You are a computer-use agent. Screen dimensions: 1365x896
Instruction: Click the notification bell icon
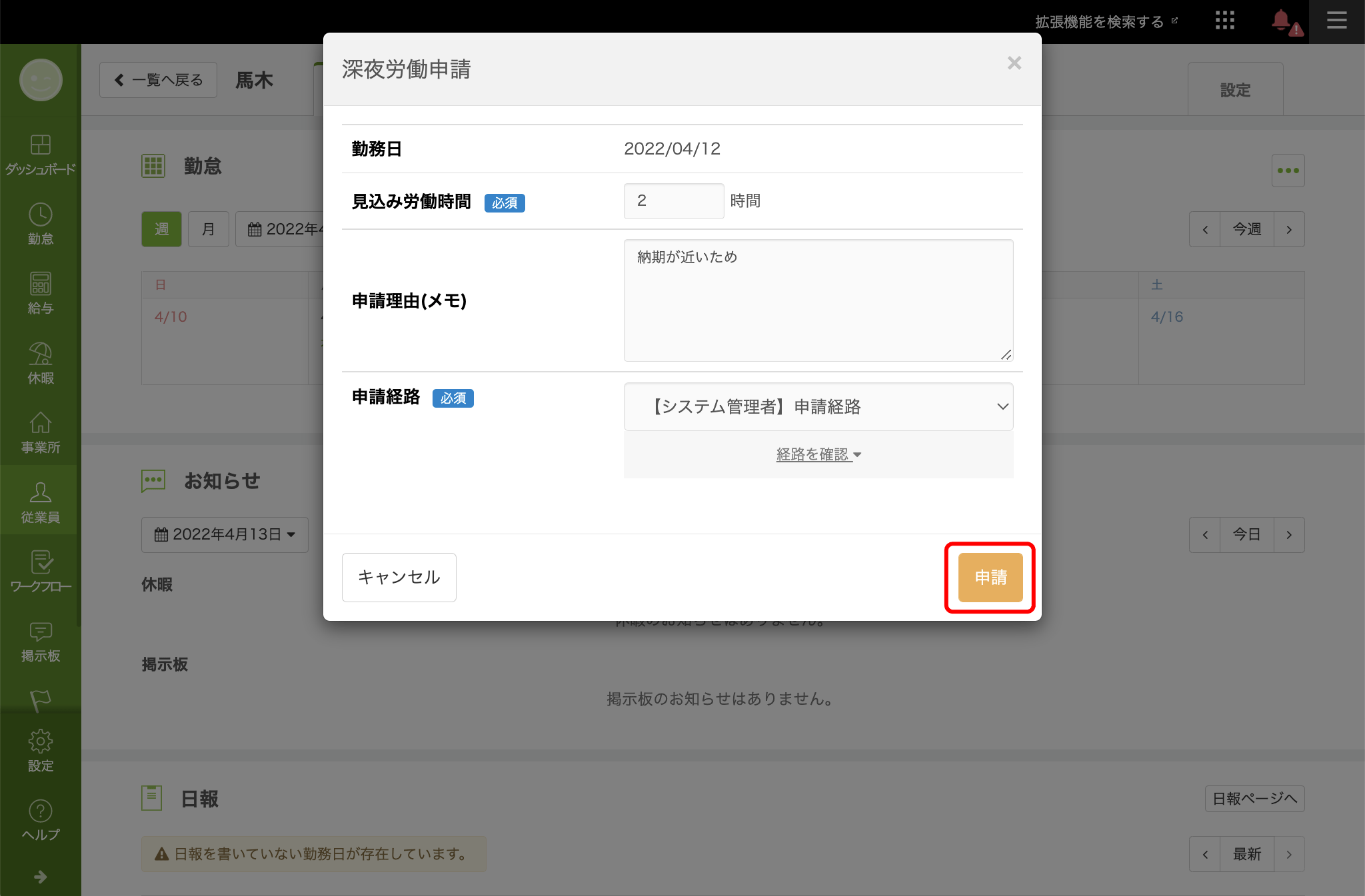coord(1282,21)
